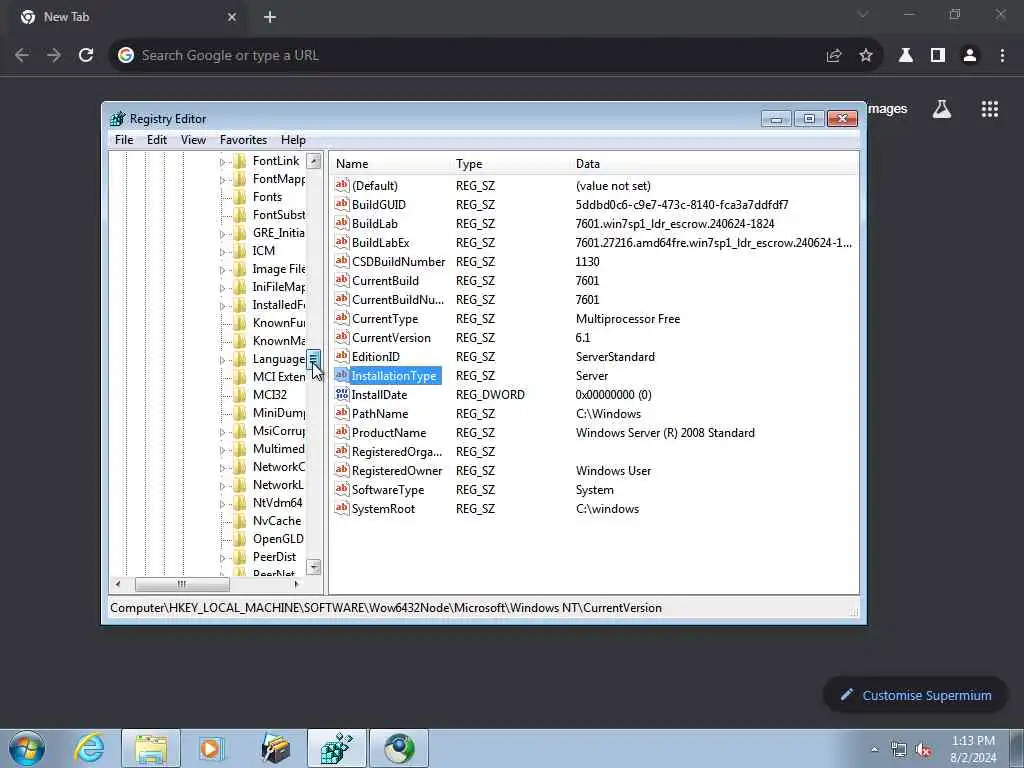Viewport: 1024px width, 768px height.
Task: Open a new browser tab
Action: tap(270, 18)
